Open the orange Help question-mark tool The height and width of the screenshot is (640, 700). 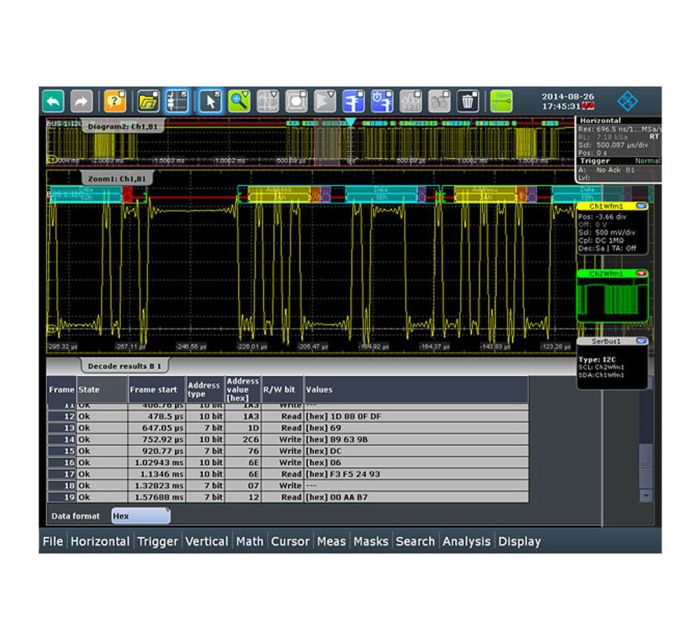115,101
